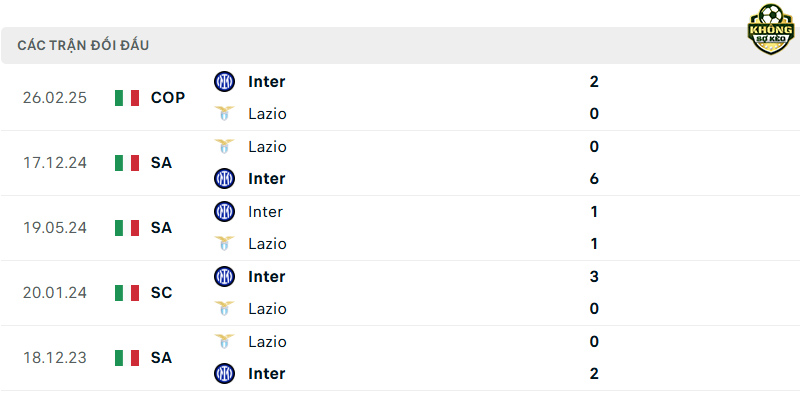Screen dimensions: 800x400
Task: Open Inter team name in 26.02.25 match
Action: (267, 82)
